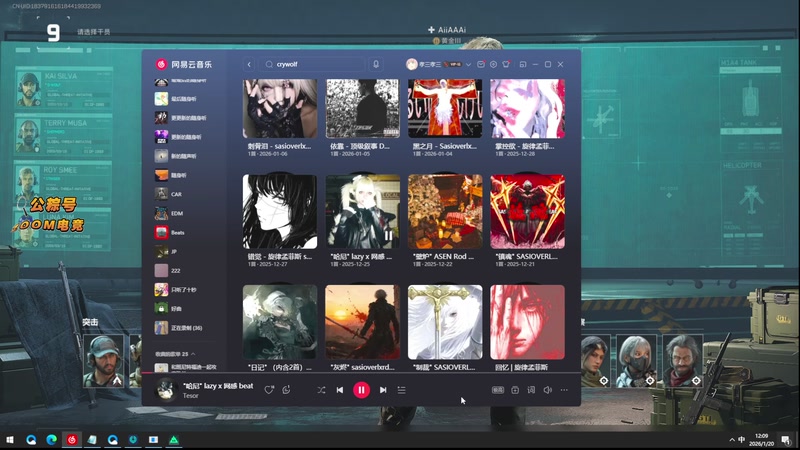Select masked white-haired operator portrait in game

pyautogui.click(x=636, y=360)
